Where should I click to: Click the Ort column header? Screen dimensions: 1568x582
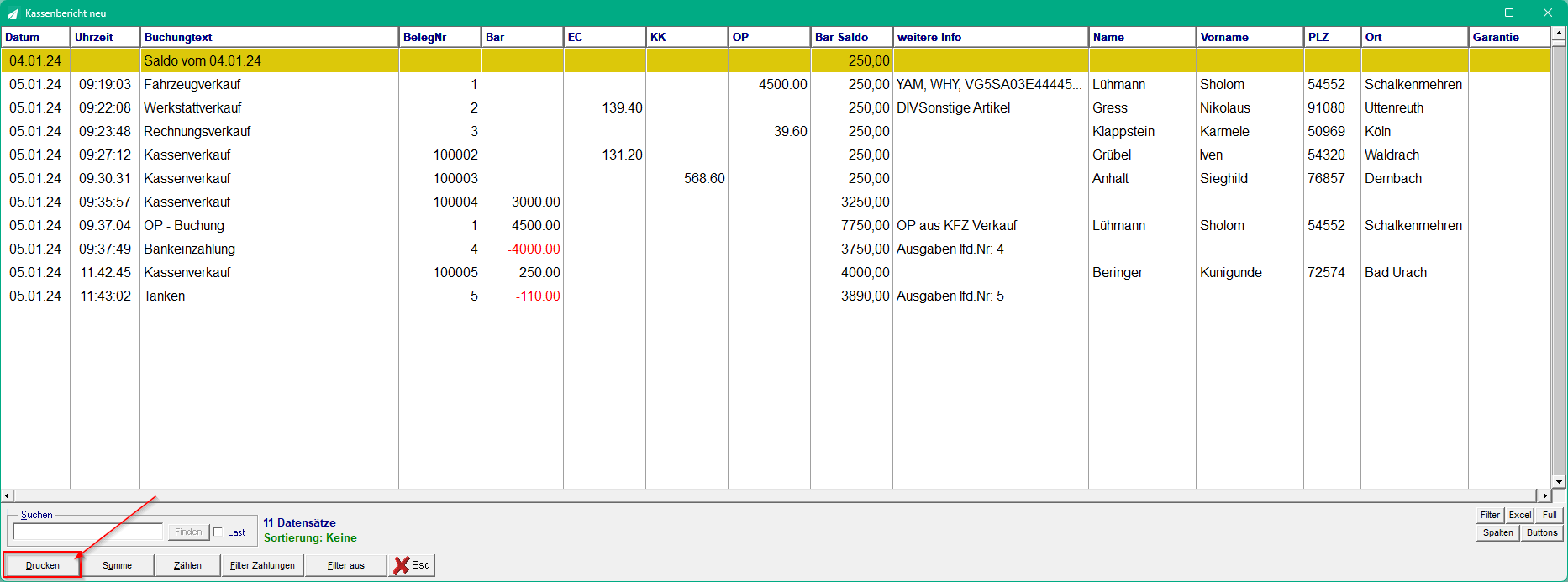pos(1415,37)
